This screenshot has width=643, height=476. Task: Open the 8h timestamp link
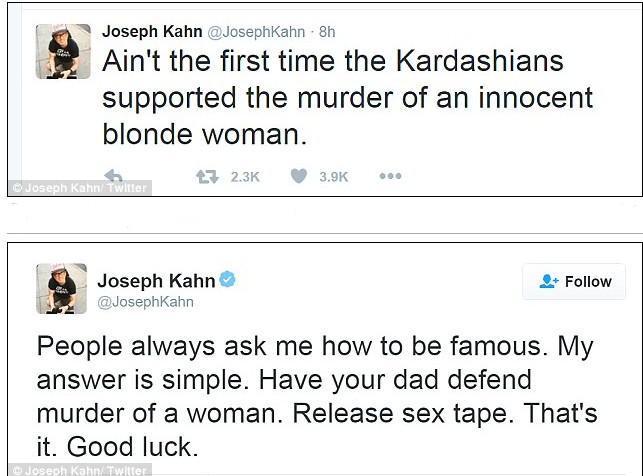tap(326, 31)
